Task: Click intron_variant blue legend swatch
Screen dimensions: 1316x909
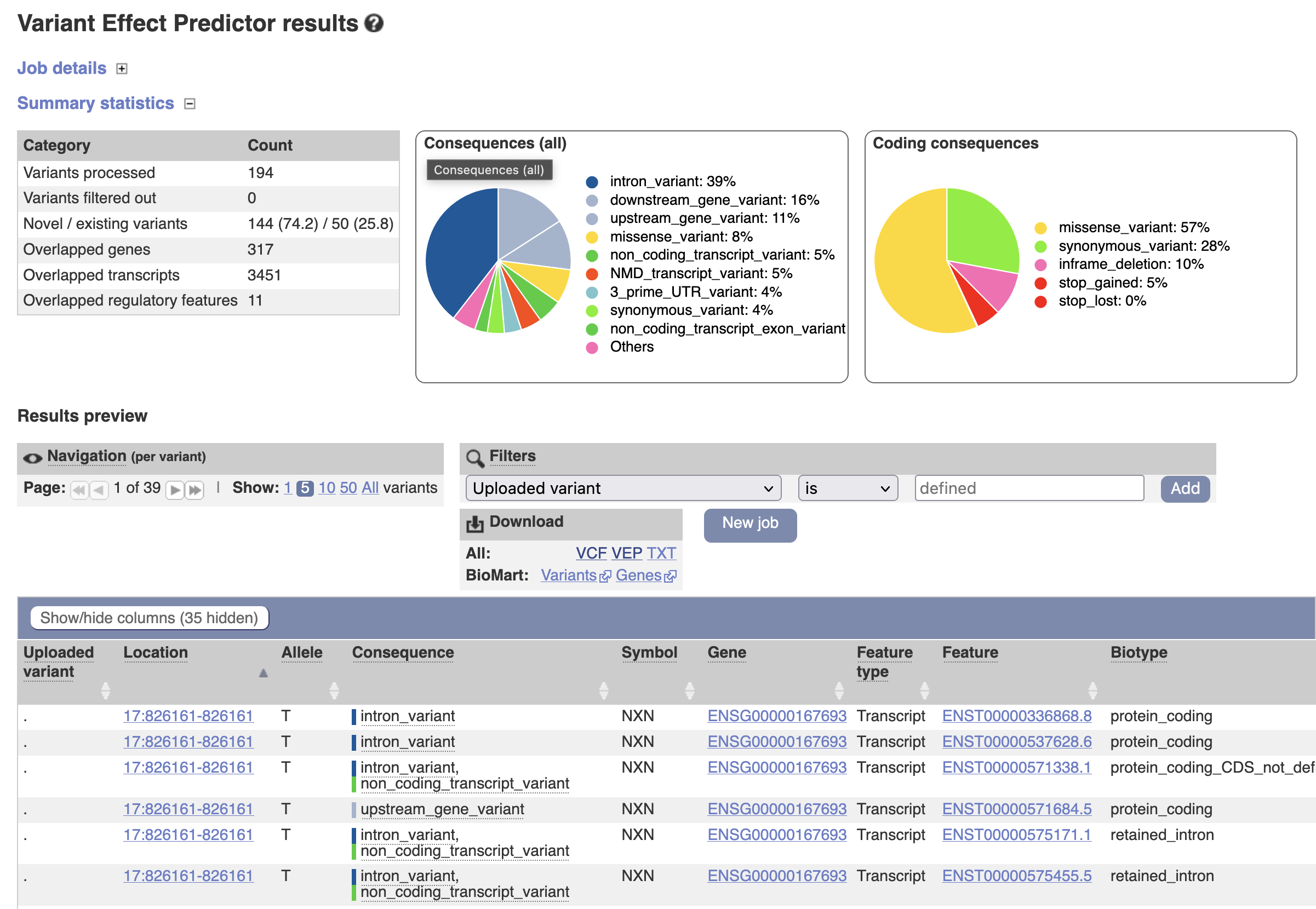Action: pos(592,182)
